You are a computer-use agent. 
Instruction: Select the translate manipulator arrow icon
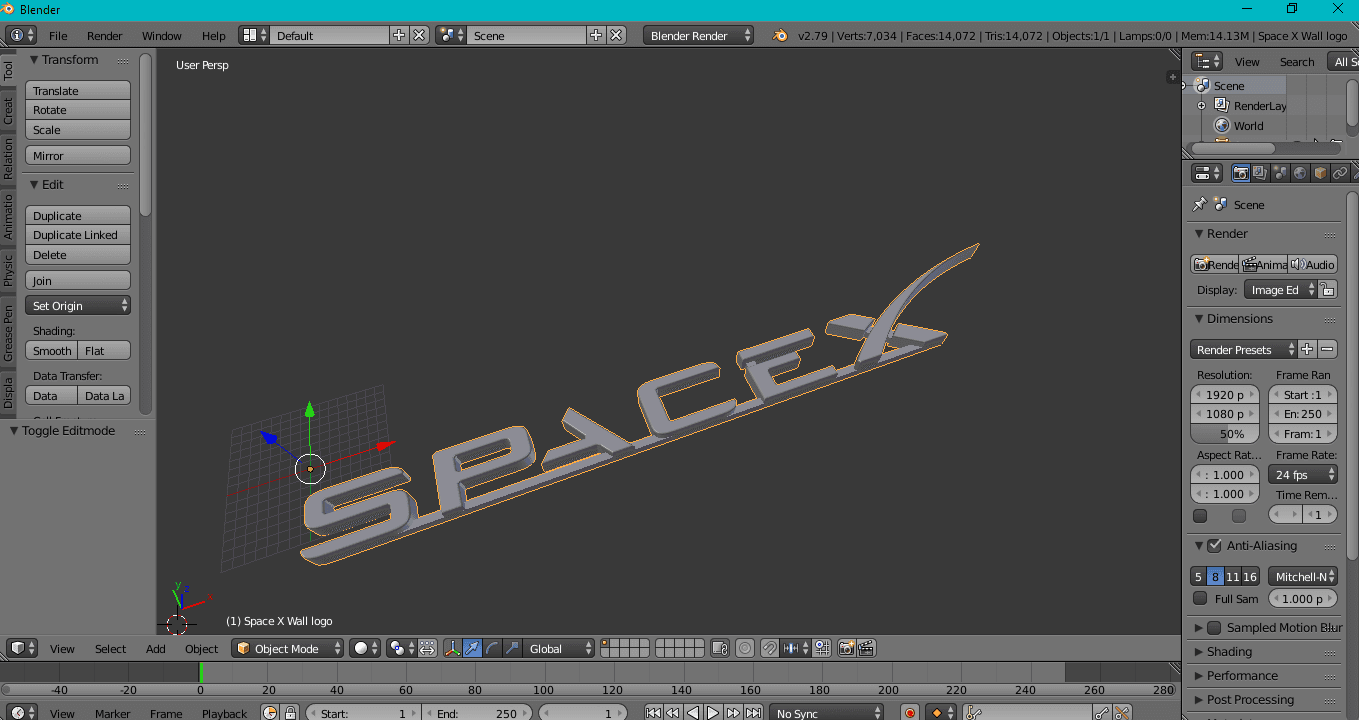click(x=472, y=648)
